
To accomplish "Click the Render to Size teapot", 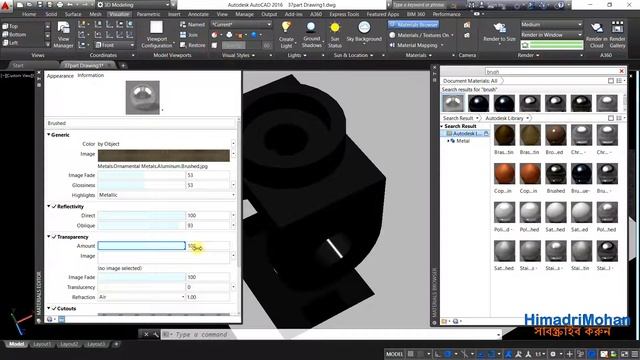I will pyautogui.click(x=499, y=29).
